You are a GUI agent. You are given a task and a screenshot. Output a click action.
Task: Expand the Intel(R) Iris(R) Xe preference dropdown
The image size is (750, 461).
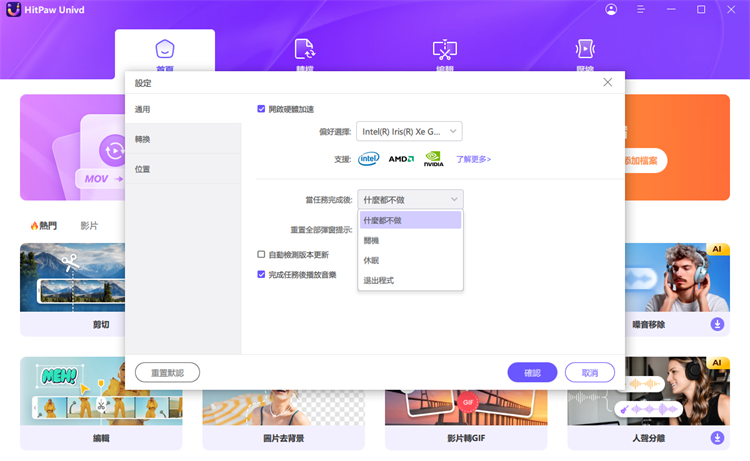point(410,131)
